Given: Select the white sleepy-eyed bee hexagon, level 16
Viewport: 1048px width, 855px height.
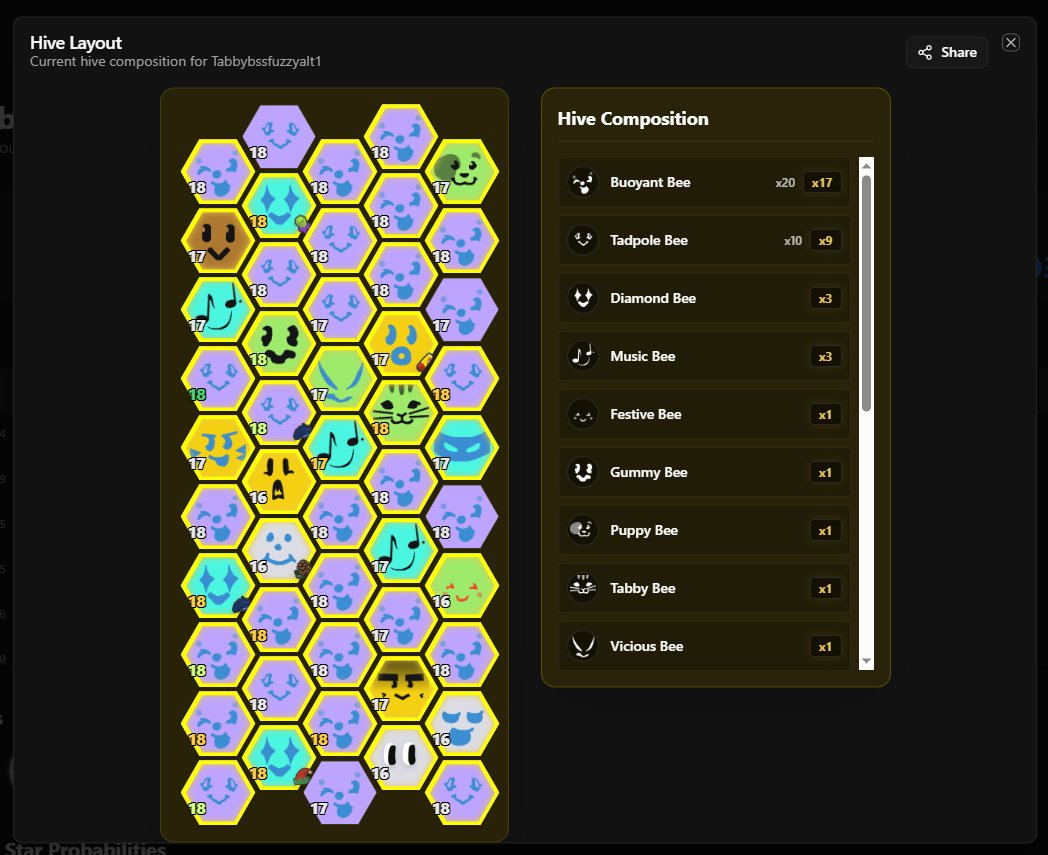Looking at the screenshot, I should point(462,723).
